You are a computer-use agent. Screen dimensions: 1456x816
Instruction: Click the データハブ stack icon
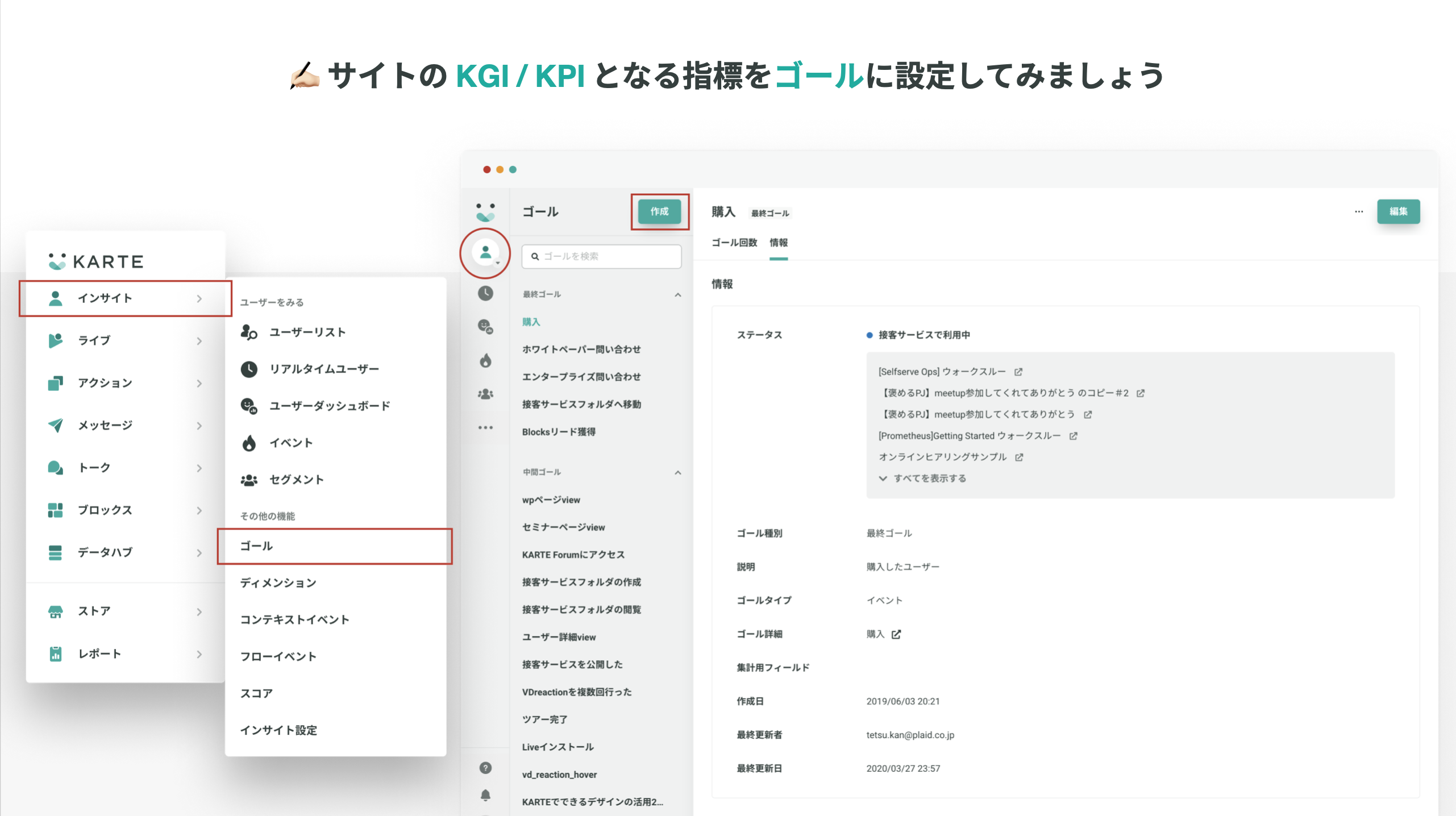pos(55,552)
